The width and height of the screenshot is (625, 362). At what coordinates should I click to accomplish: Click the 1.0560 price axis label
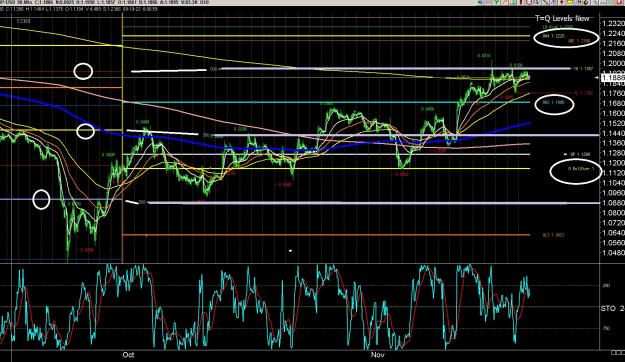tap(614, 243)
